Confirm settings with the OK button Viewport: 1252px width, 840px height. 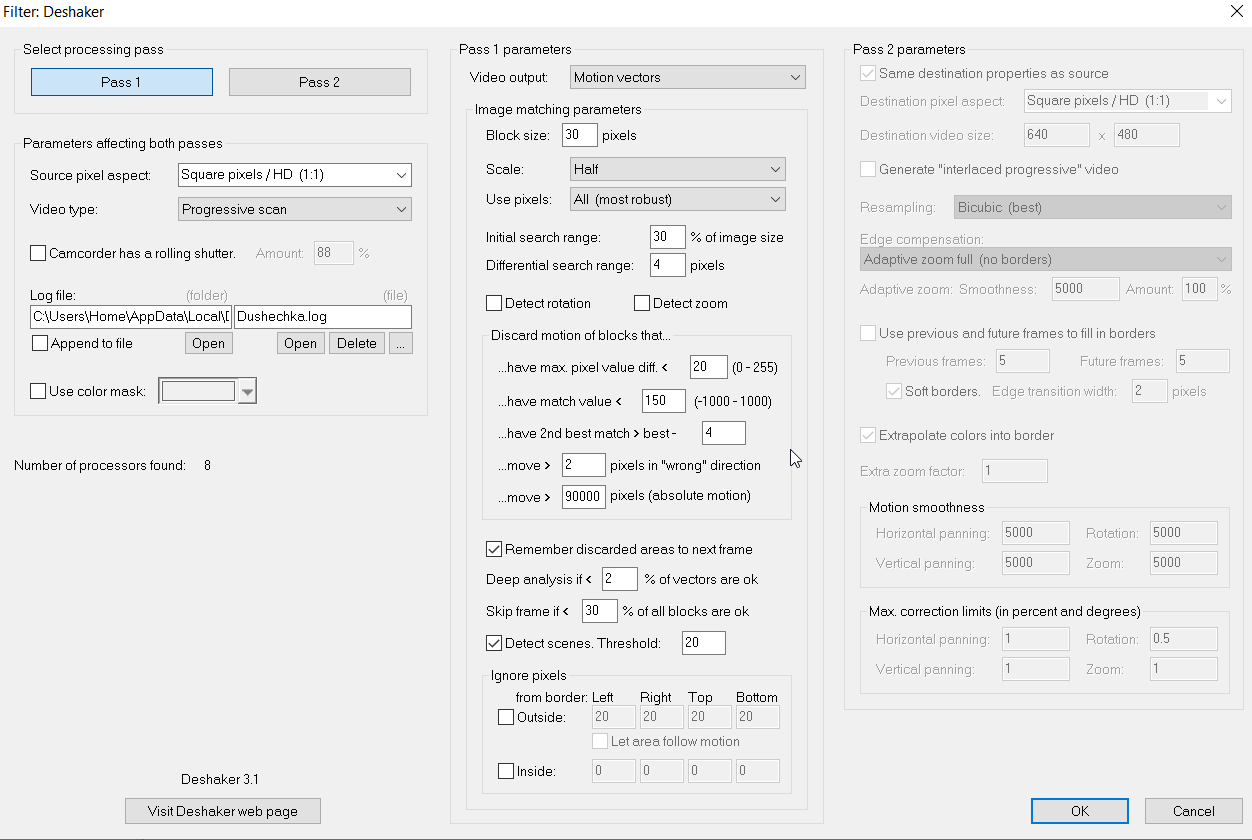1080,811
